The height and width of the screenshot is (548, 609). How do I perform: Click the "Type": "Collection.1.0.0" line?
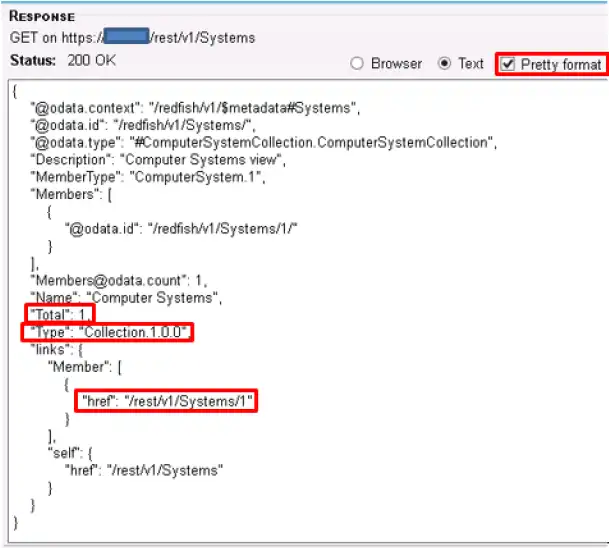109,332
